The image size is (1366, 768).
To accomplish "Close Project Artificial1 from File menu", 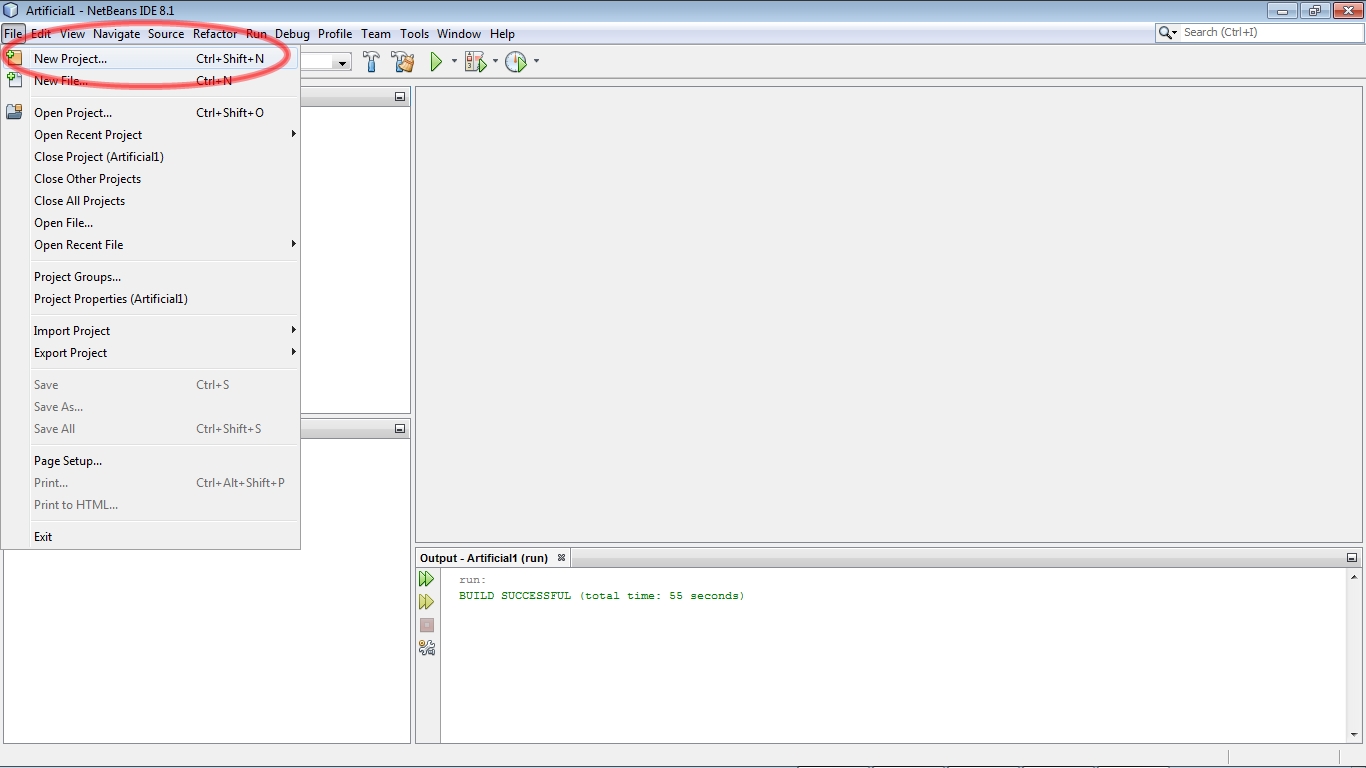I will (x=99, y=156).
